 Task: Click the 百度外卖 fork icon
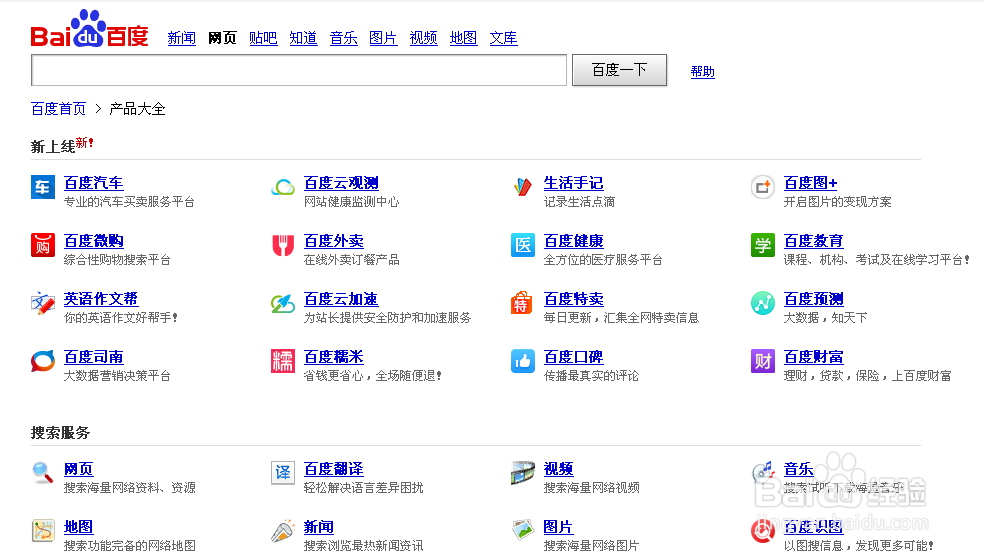282,245
